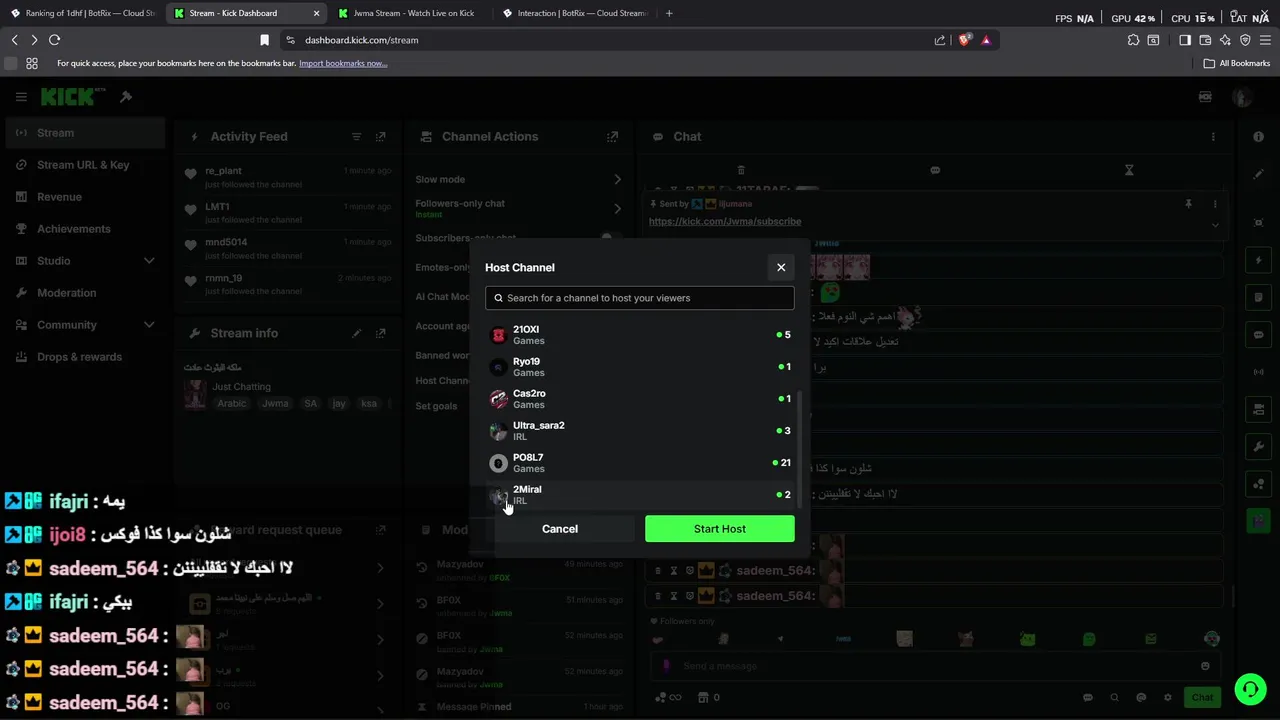
Task: Pop out the Stream info panel
Action: point(380,333)
